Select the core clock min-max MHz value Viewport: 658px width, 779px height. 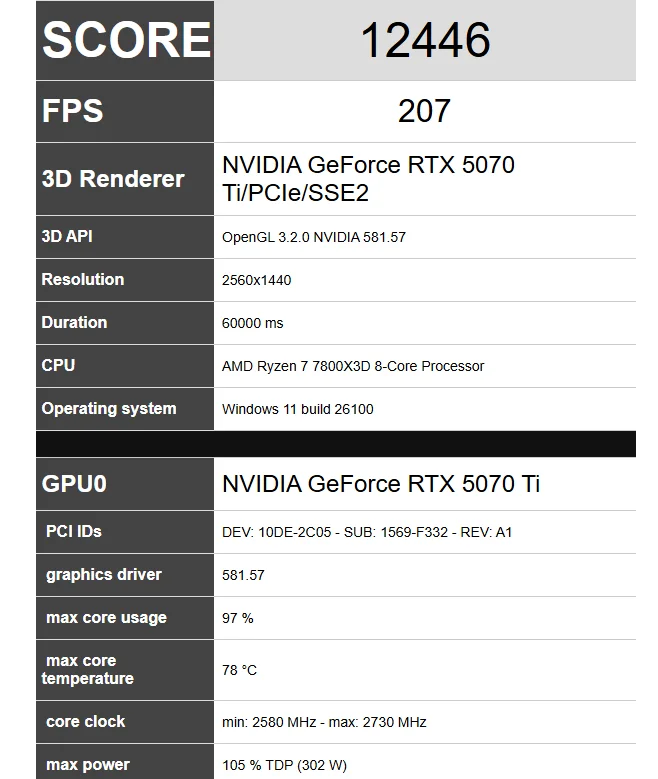point(324,722)
